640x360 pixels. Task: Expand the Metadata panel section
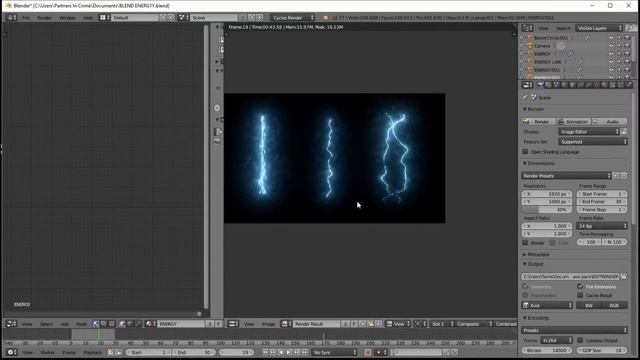click(x=525, y=254)
